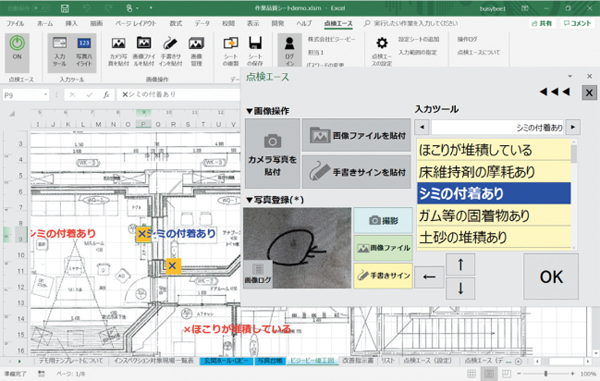
Task: Cancel entry with formula bar X icon
Action: pos(72,94)
